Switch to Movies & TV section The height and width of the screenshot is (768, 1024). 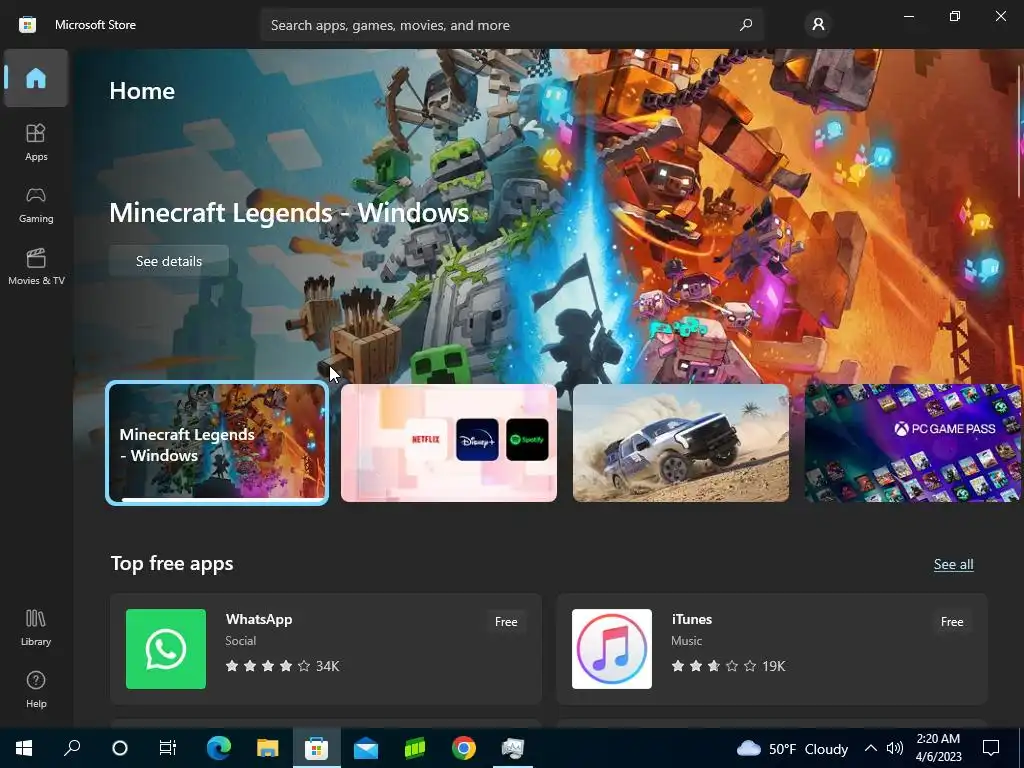pos(36,266)
